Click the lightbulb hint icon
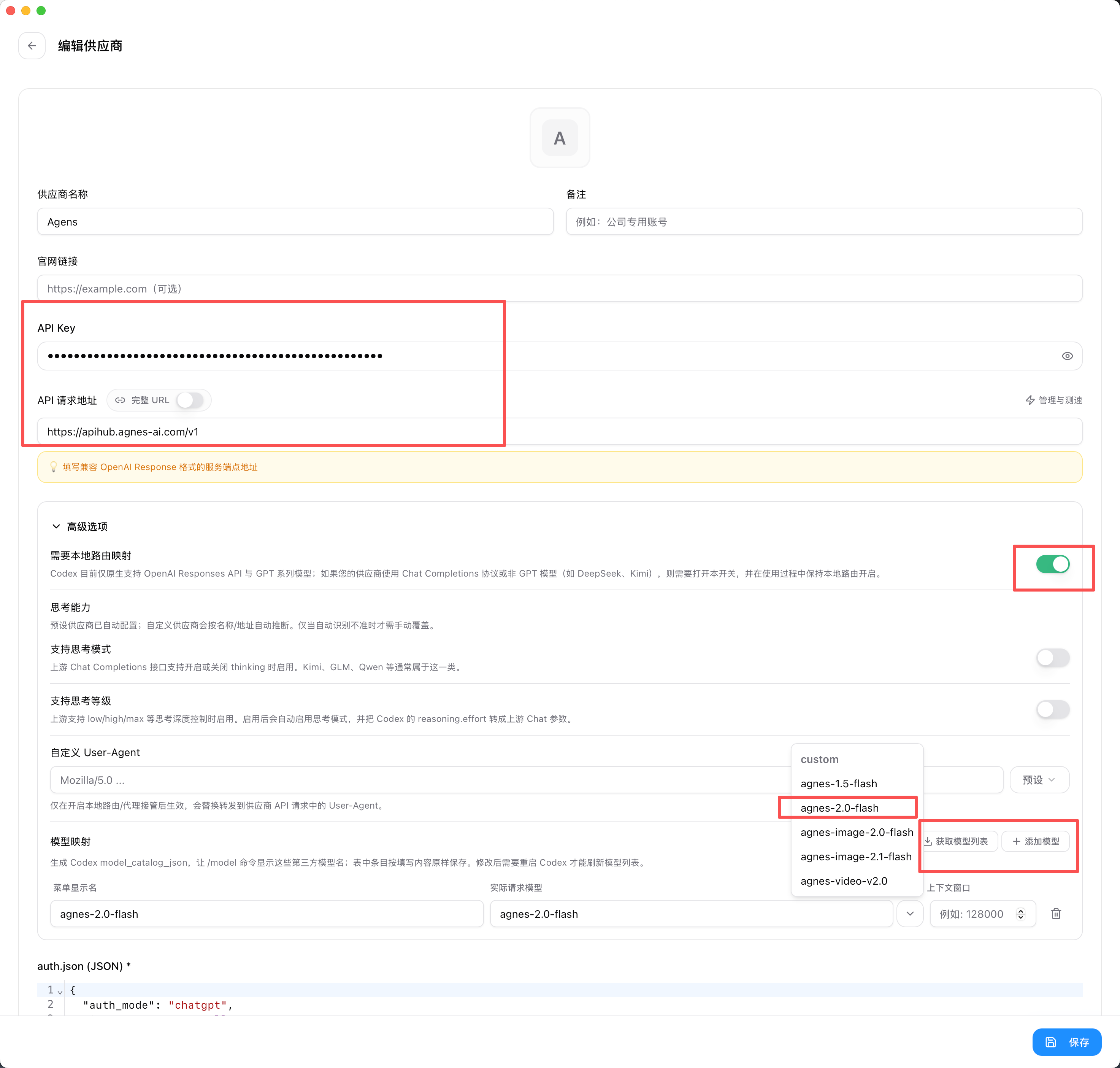 point(54,467)
